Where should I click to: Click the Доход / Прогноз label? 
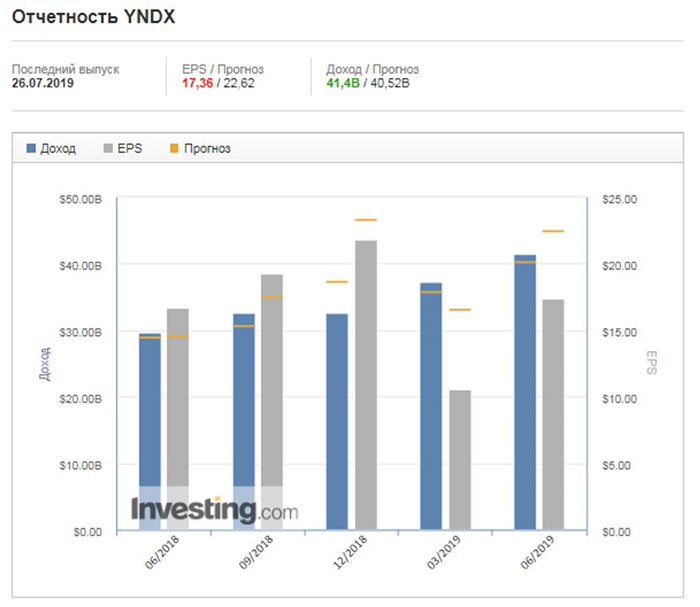tap(372, 69)
